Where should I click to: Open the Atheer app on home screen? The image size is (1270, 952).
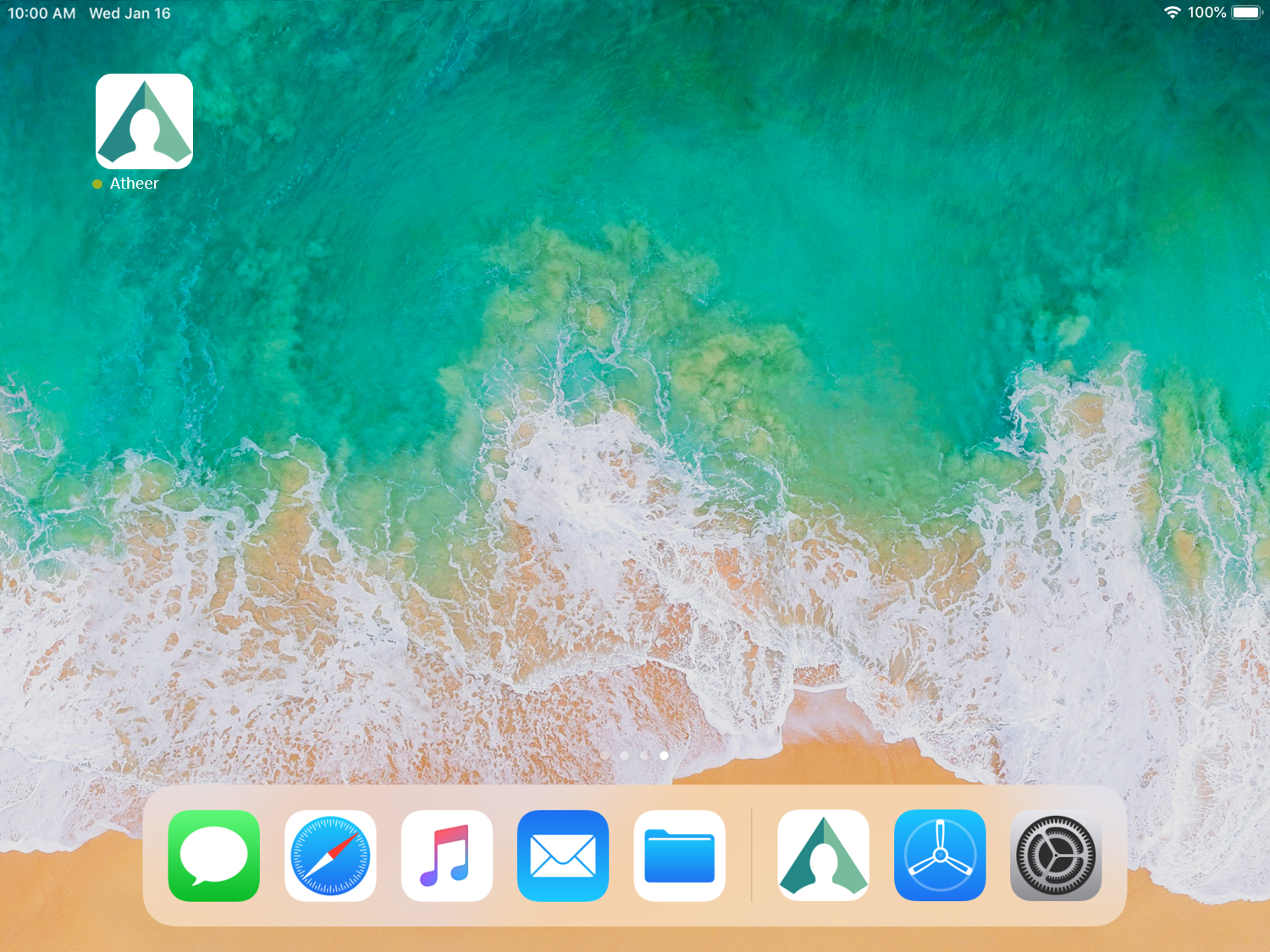pyautogui.click(x=144, y=121)
